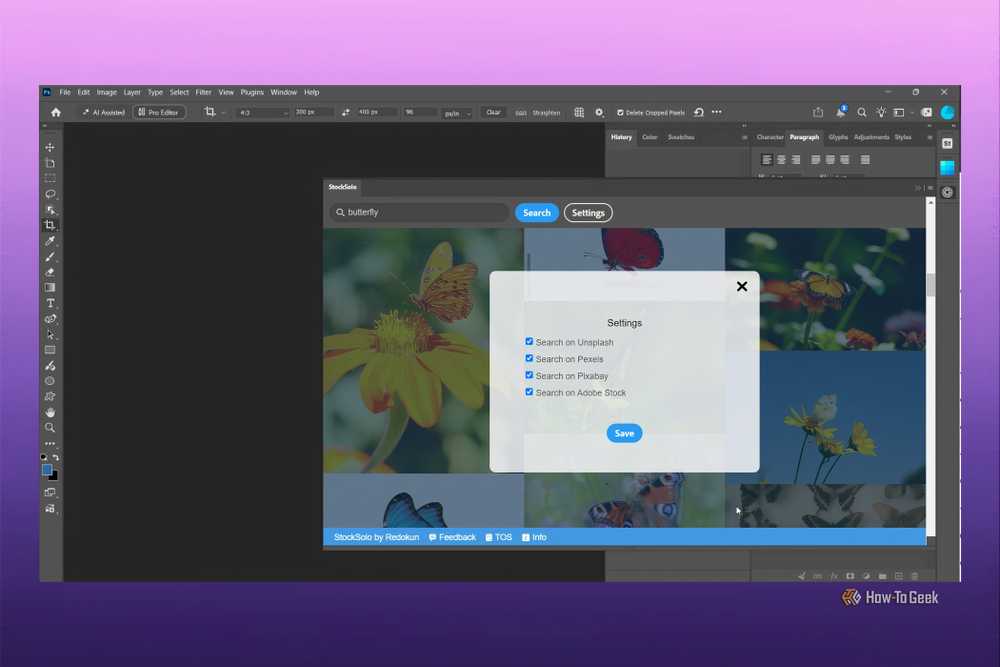Select the Brush tool
This screenshot has width=1000, height=667.
[x=50, y=256]
